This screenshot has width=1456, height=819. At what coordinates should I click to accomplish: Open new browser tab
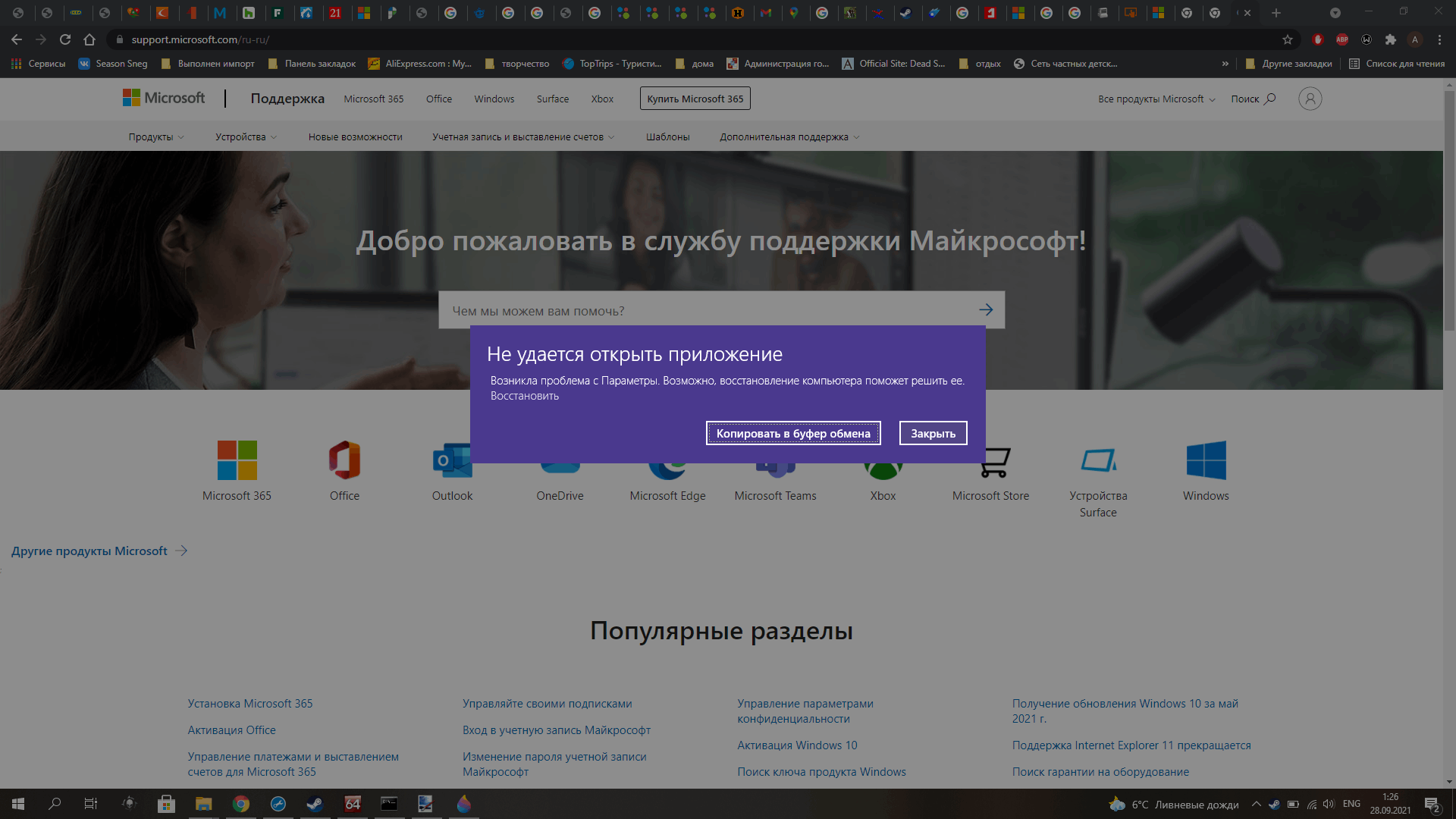click(x=1276, y=13)
